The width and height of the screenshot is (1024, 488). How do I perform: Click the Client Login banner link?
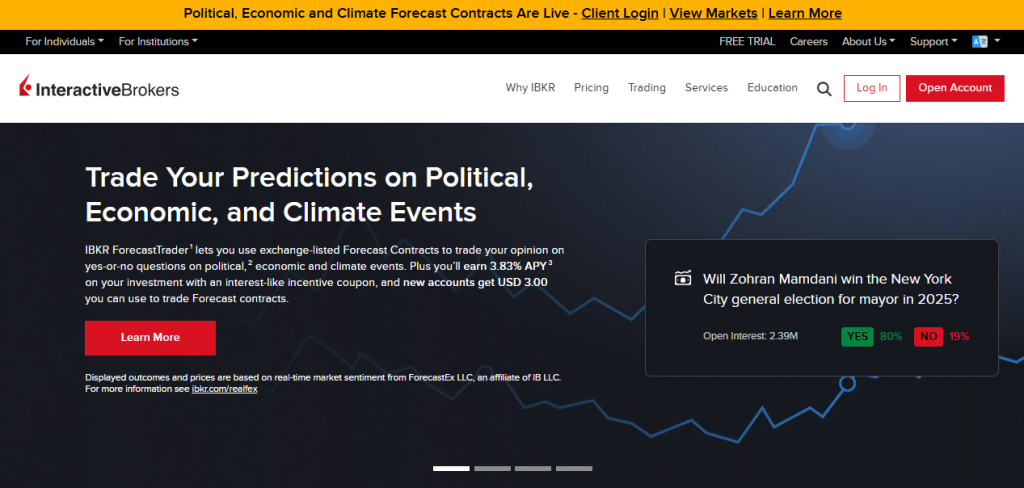click(620, 14)
